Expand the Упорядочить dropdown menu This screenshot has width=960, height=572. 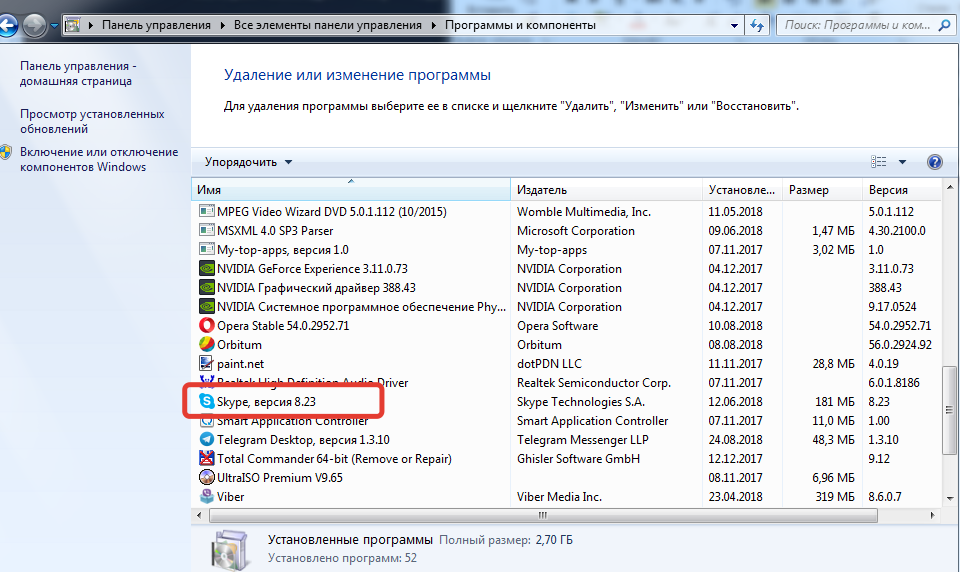pyautogui.click(x=248, y=162)
